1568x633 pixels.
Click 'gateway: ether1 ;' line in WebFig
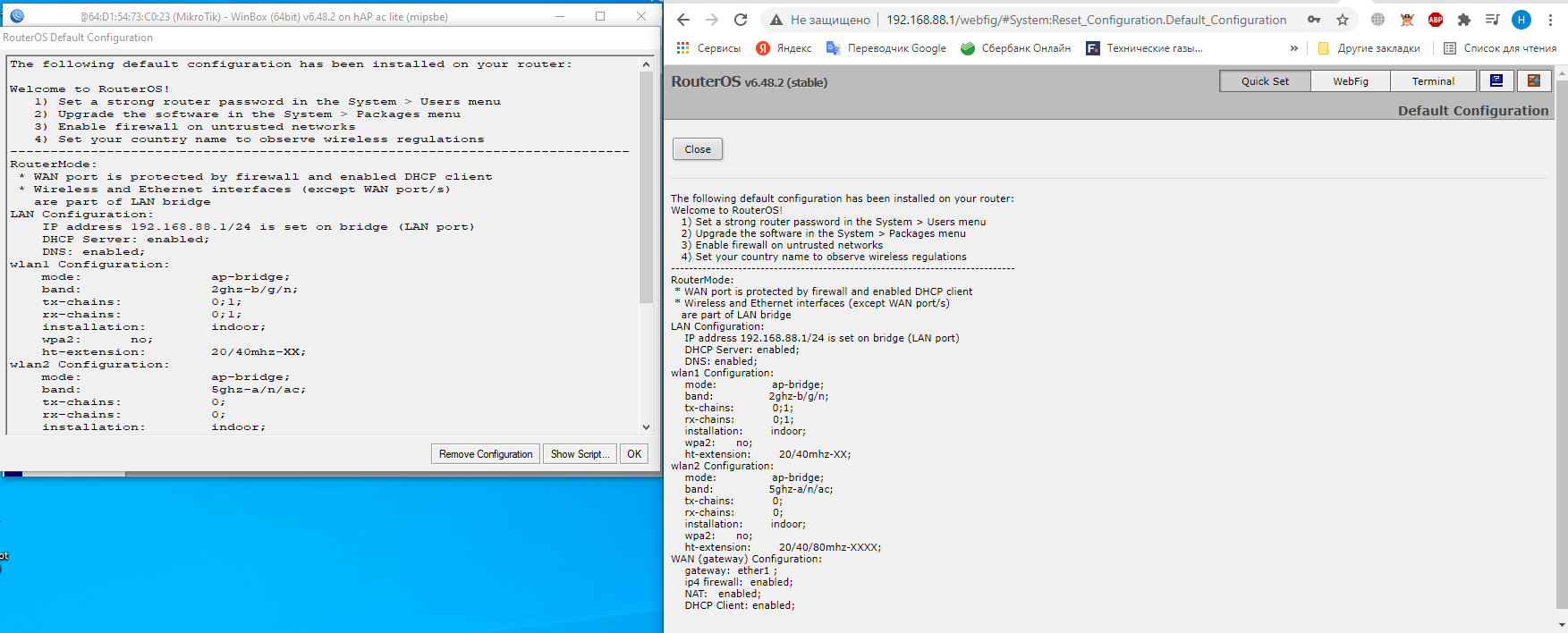point(731,570)
